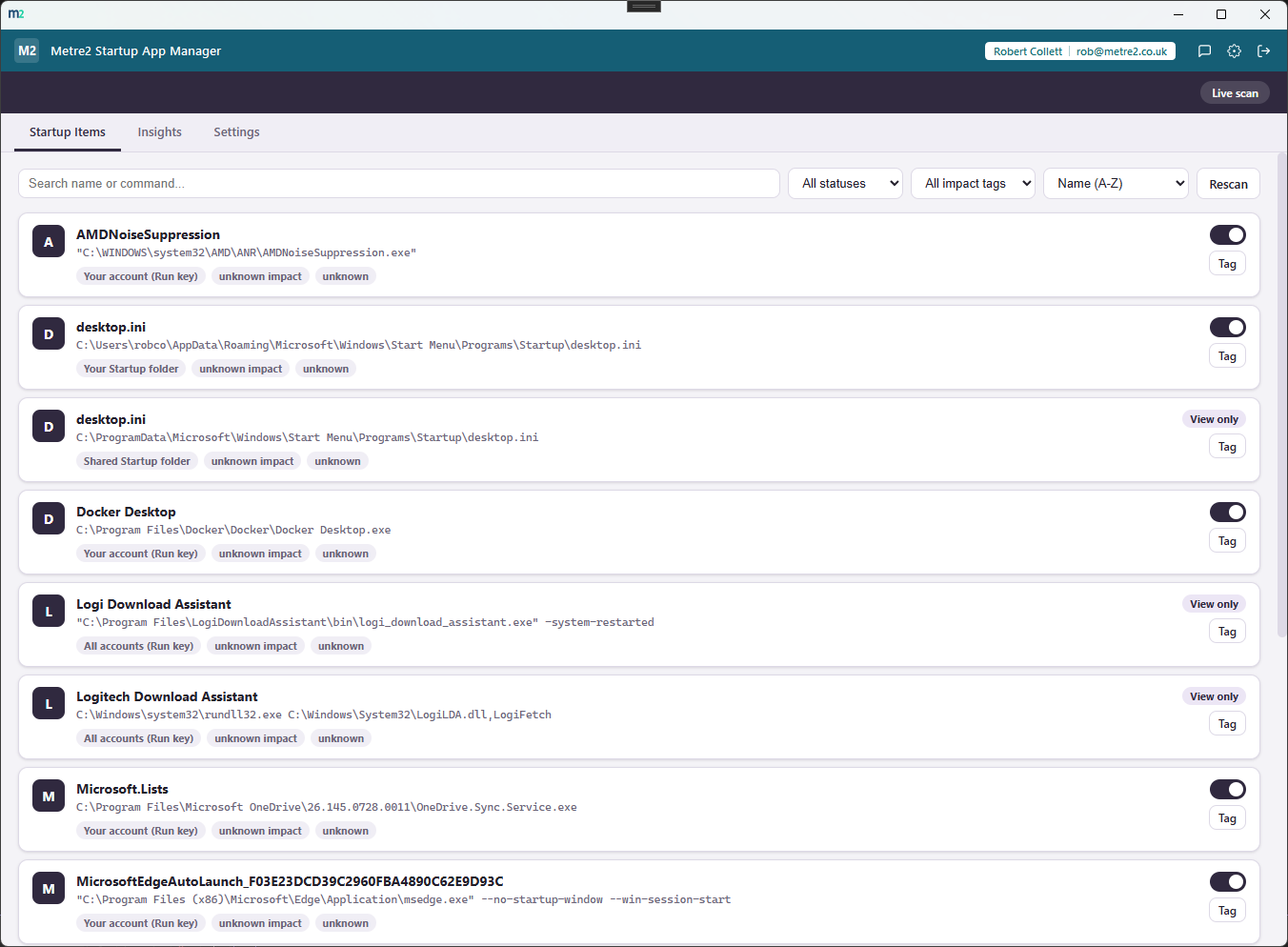Click the rob@metre2.co.uk email text

(x=1121, y=51)
